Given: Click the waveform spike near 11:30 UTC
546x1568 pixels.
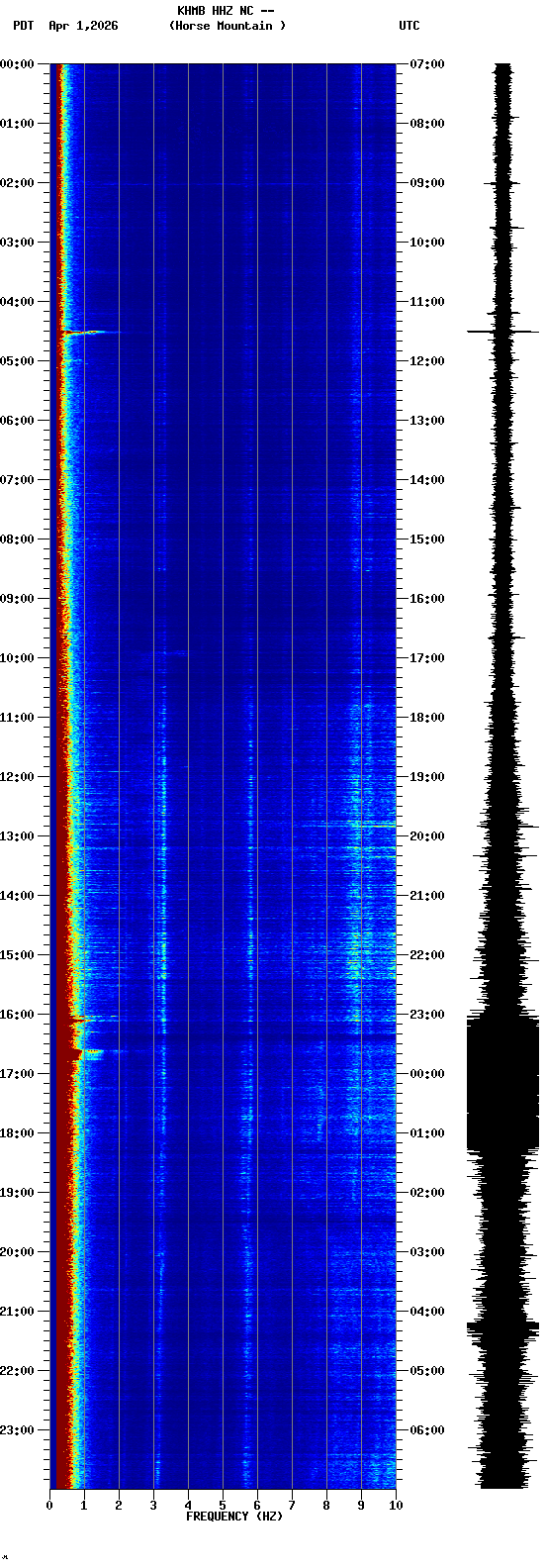Looking at the screenshot, I should click(502, 332).
